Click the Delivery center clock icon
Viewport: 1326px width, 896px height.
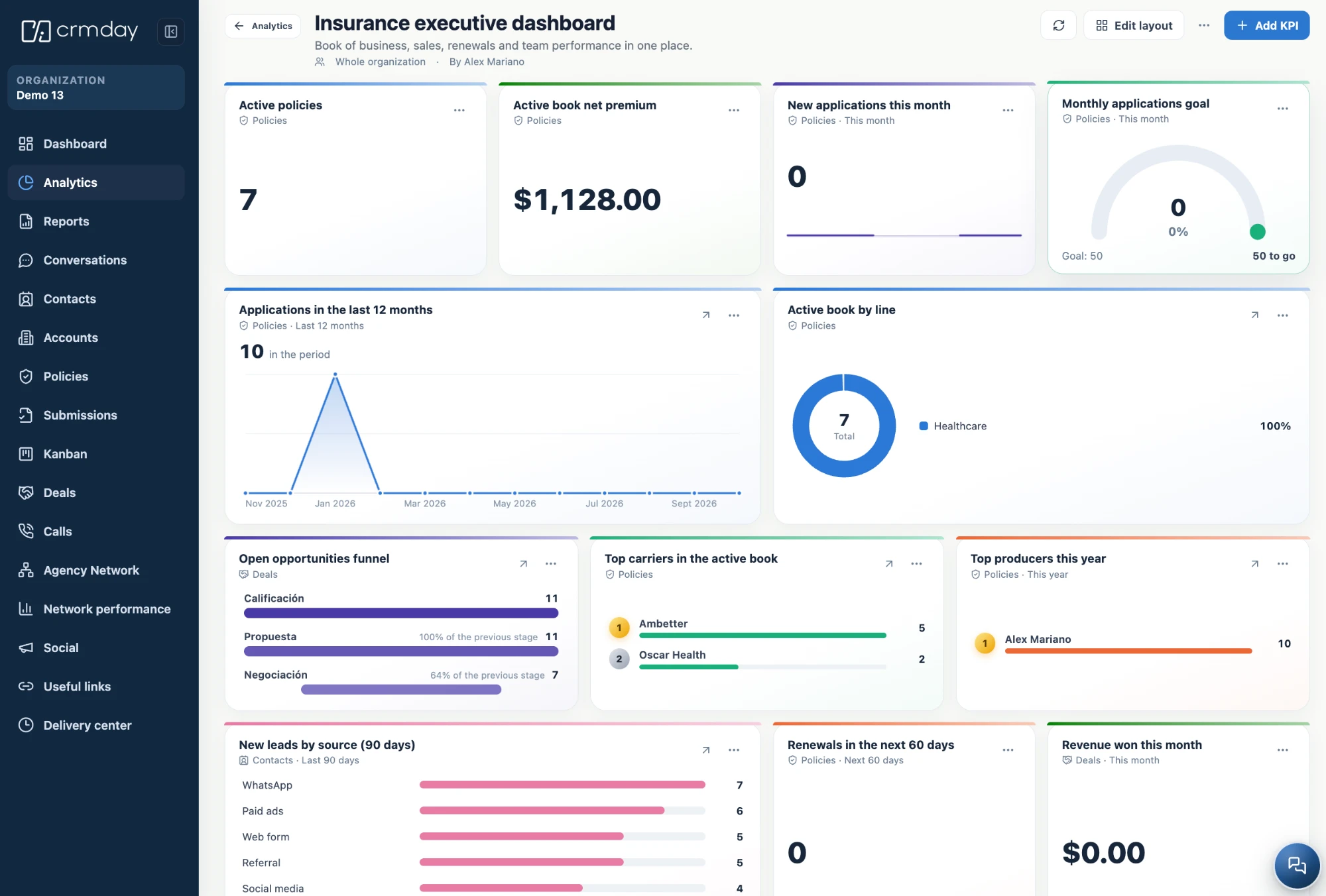coord(26,725)
